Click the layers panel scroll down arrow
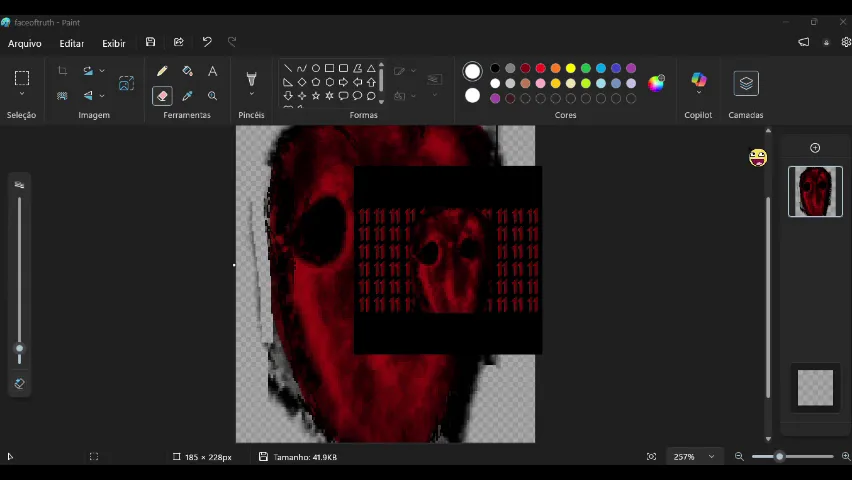Screen dimensions: 852x480 pyautogui.click(x=768, y=439)
